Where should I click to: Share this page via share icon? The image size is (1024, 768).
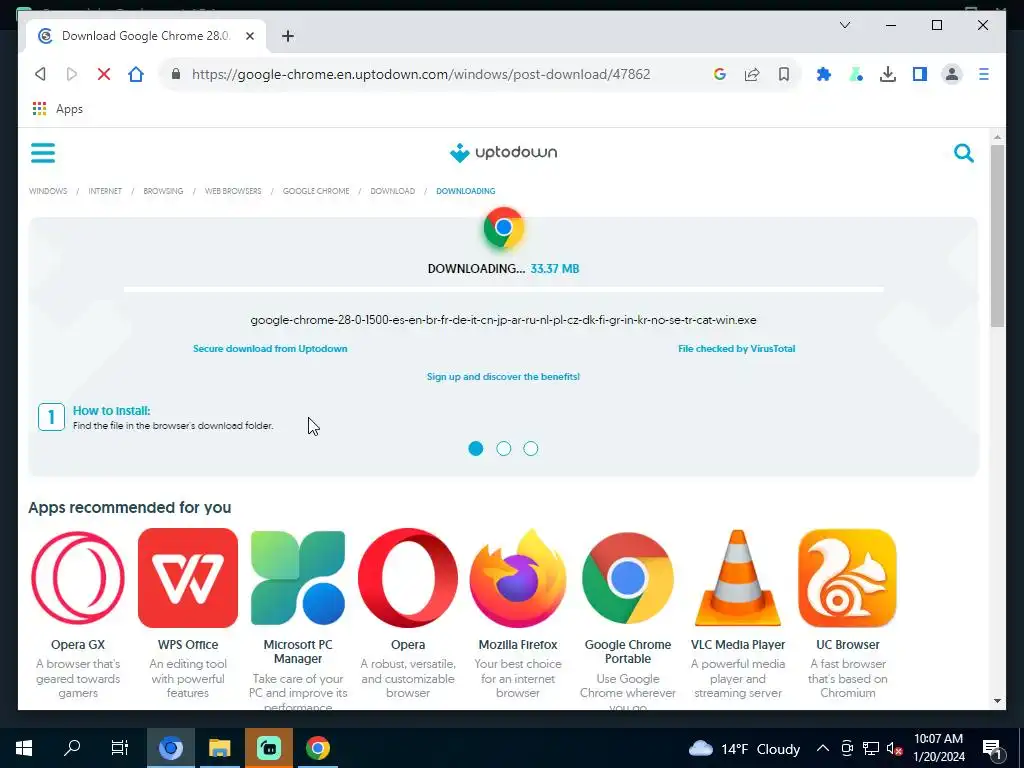(752, 74)
